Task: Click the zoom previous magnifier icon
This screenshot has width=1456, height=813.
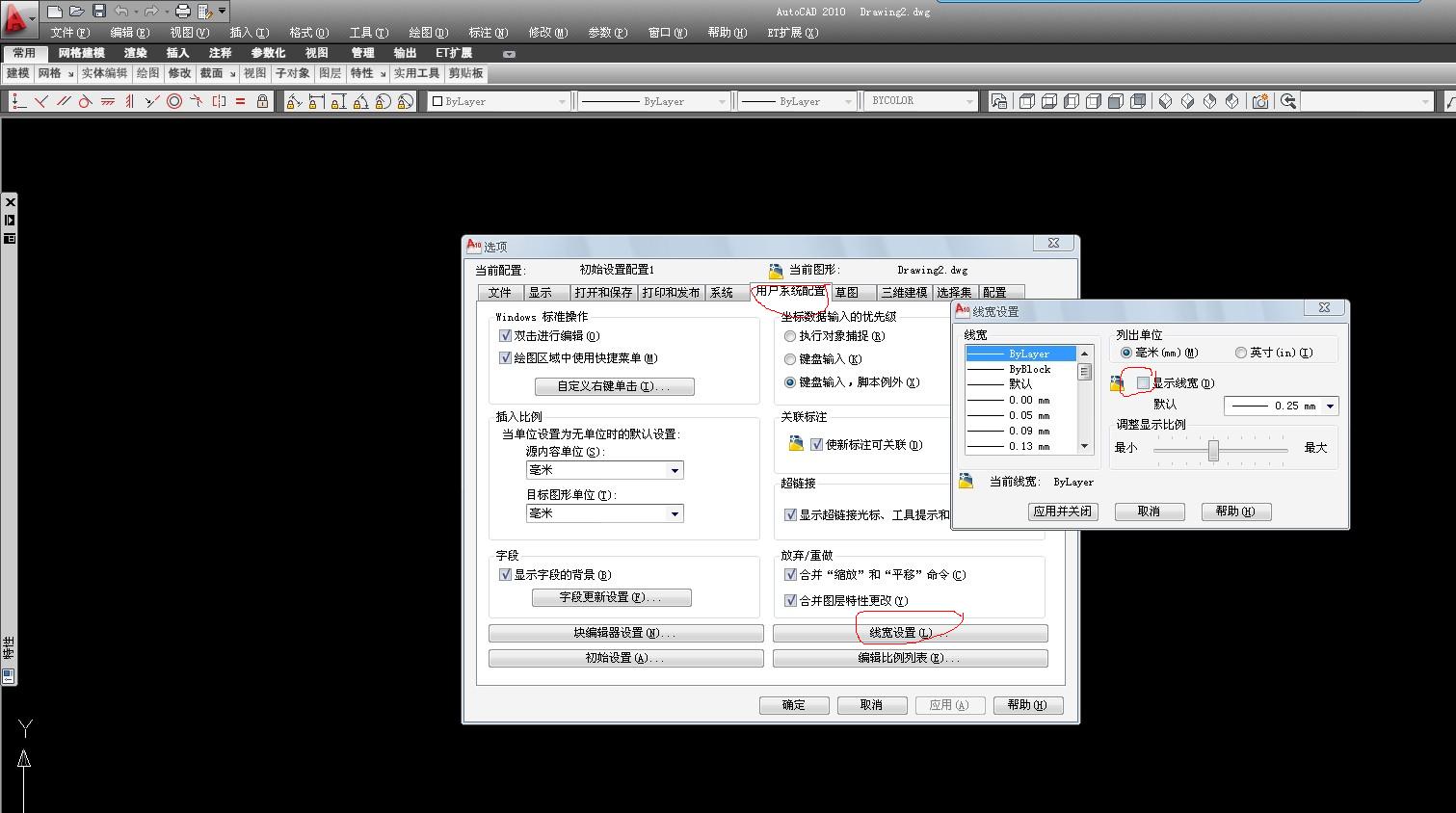Action: click(x=1288, y=101)
